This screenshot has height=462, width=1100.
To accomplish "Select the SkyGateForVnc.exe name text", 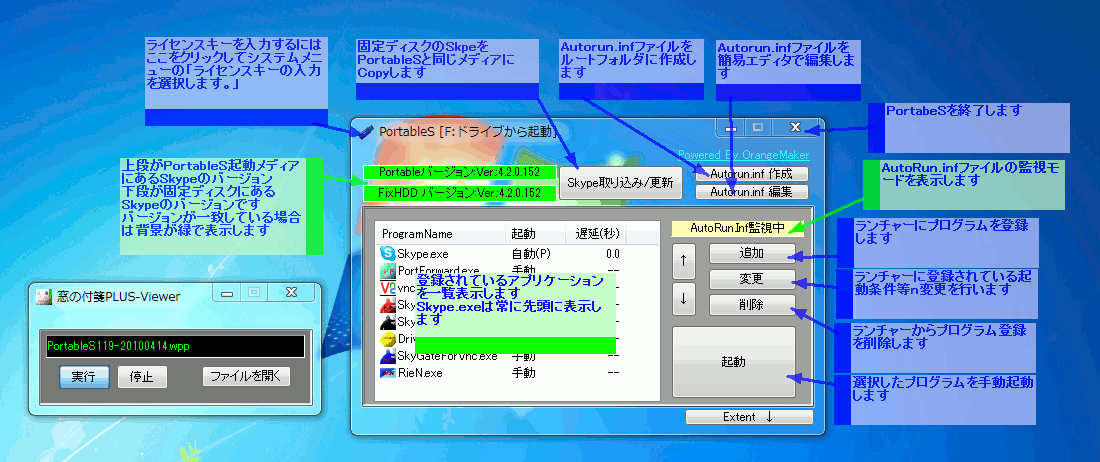I will tap(448, 356).
